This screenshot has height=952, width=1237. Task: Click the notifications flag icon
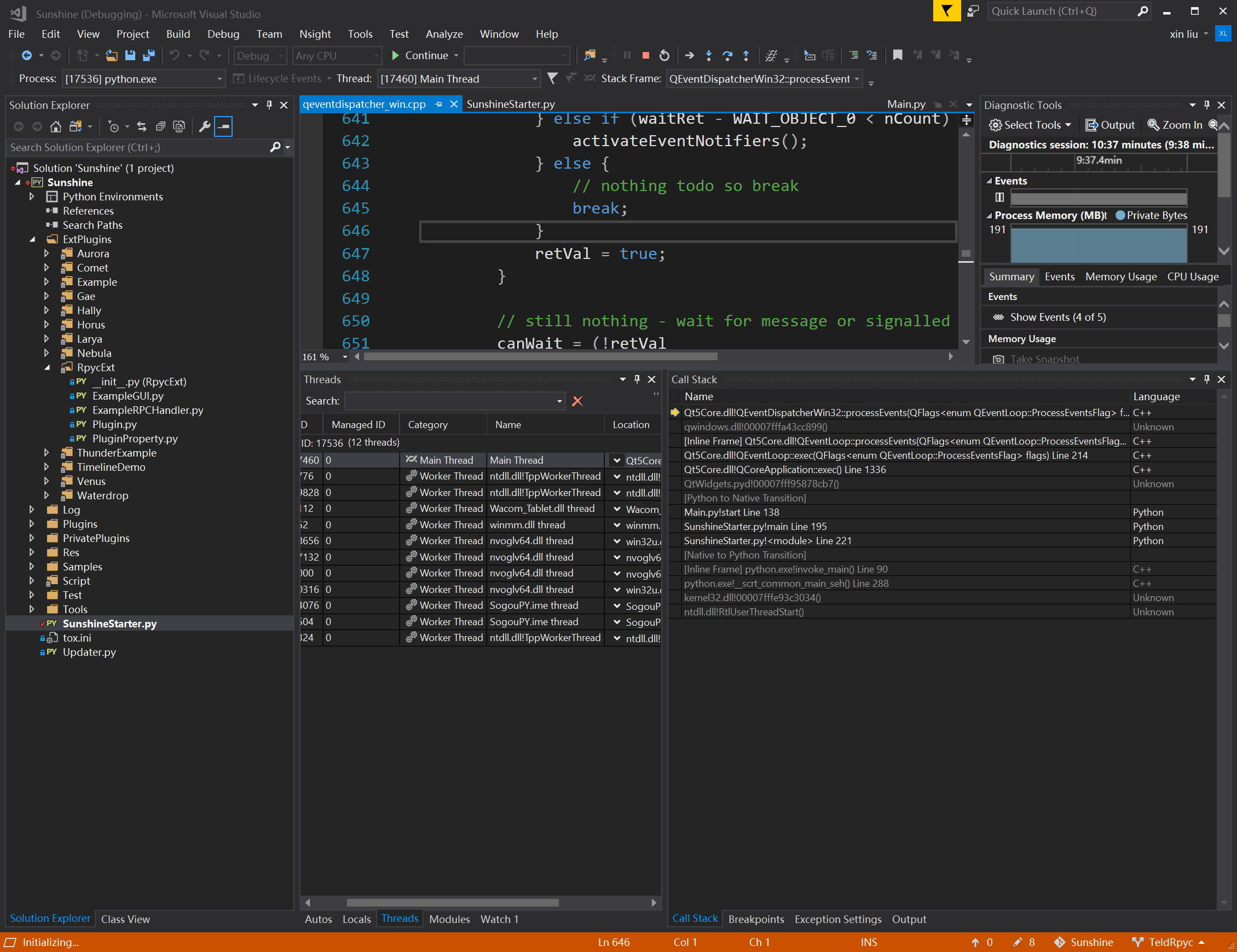[x=946, y=11]
